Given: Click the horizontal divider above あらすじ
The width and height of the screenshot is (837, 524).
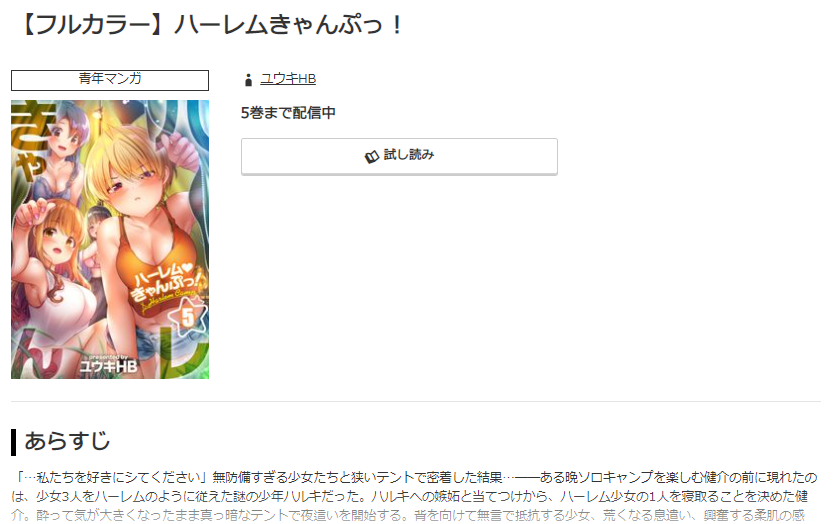Looking at the screenshot, I should click(416, 401).
